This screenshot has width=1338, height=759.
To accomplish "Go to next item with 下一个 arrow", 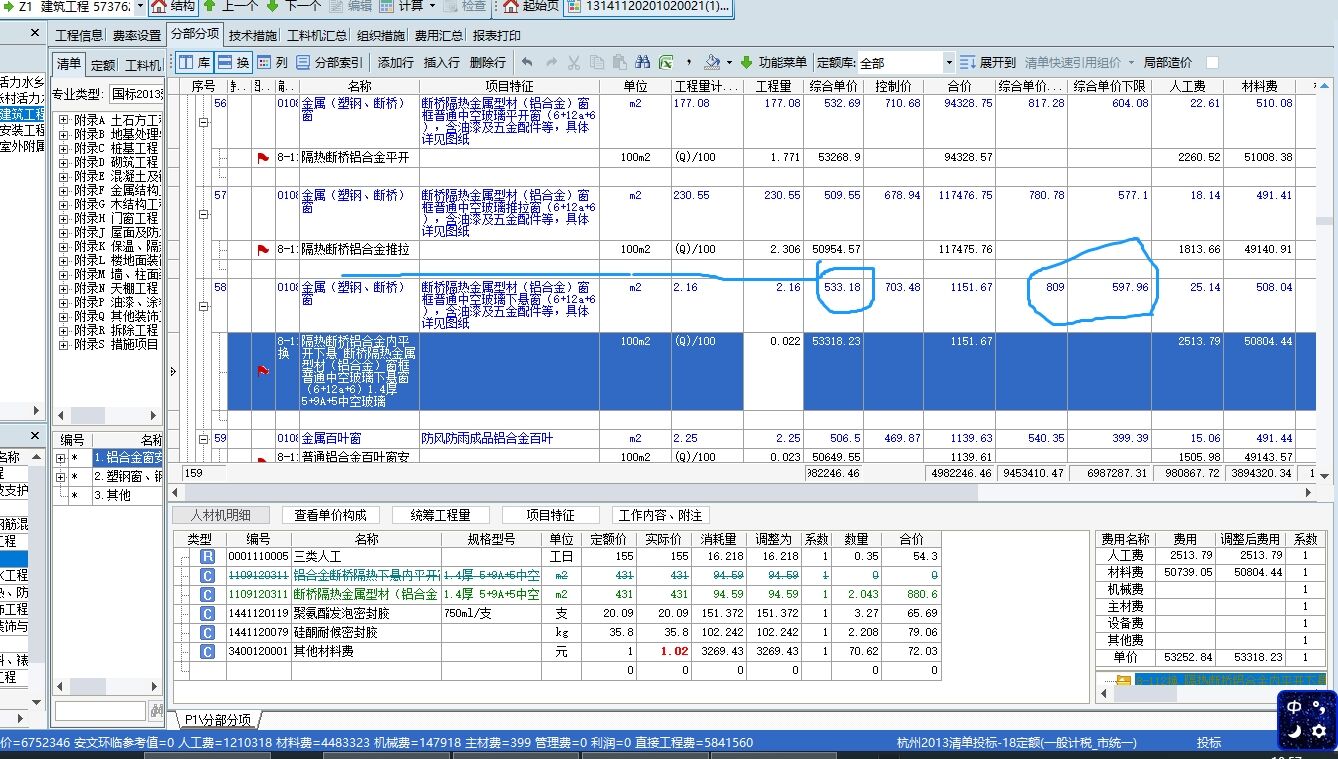I will (x=294, y=6).
